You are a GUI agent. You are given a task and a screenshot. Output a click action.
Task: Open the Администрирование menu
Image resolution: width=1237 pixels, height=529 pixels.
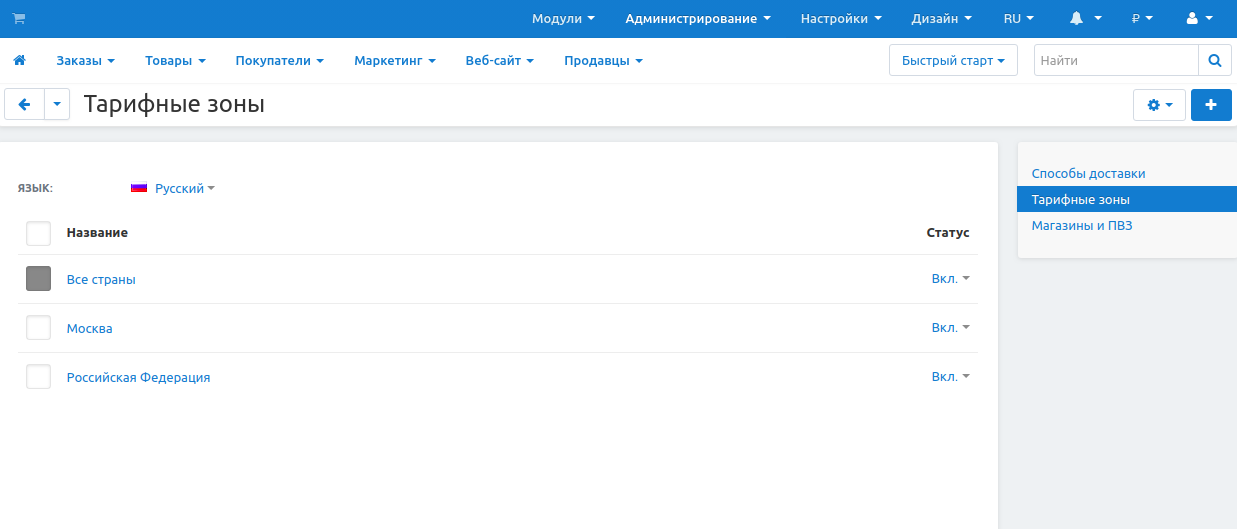pos(697,18)
